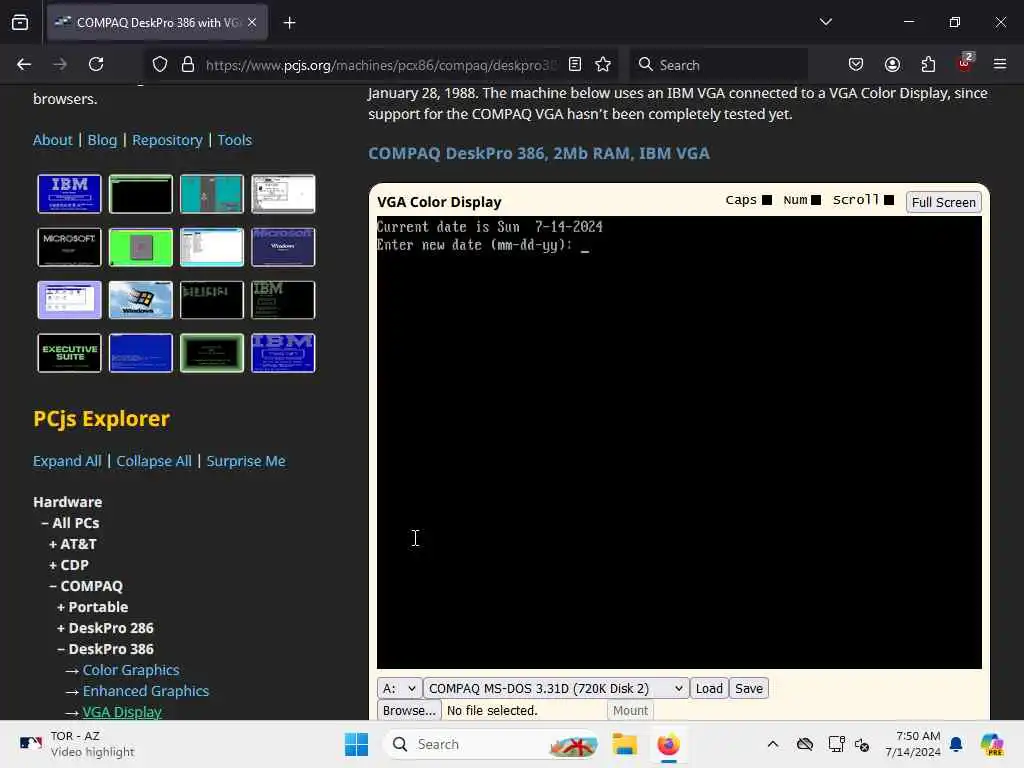Click the Load disk button

[x=709, y=688]
